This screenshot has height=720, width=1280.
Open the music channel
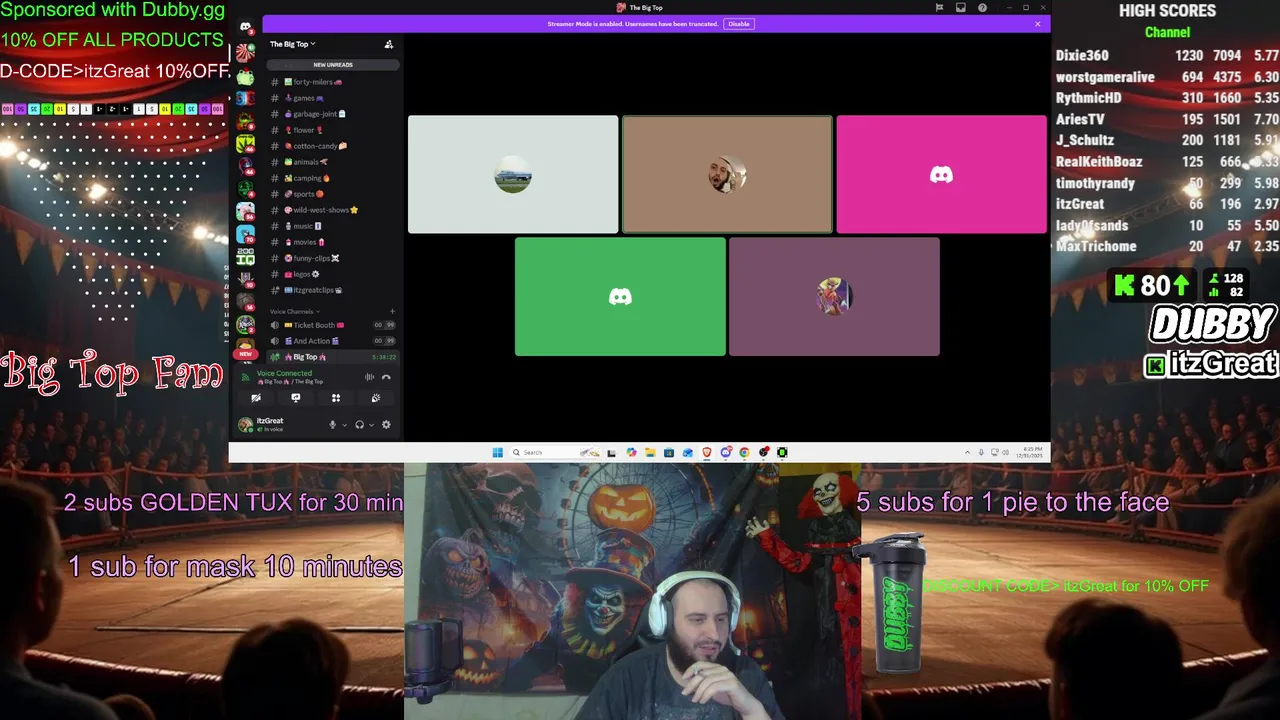pyautogui.click(x=333, y=226)
